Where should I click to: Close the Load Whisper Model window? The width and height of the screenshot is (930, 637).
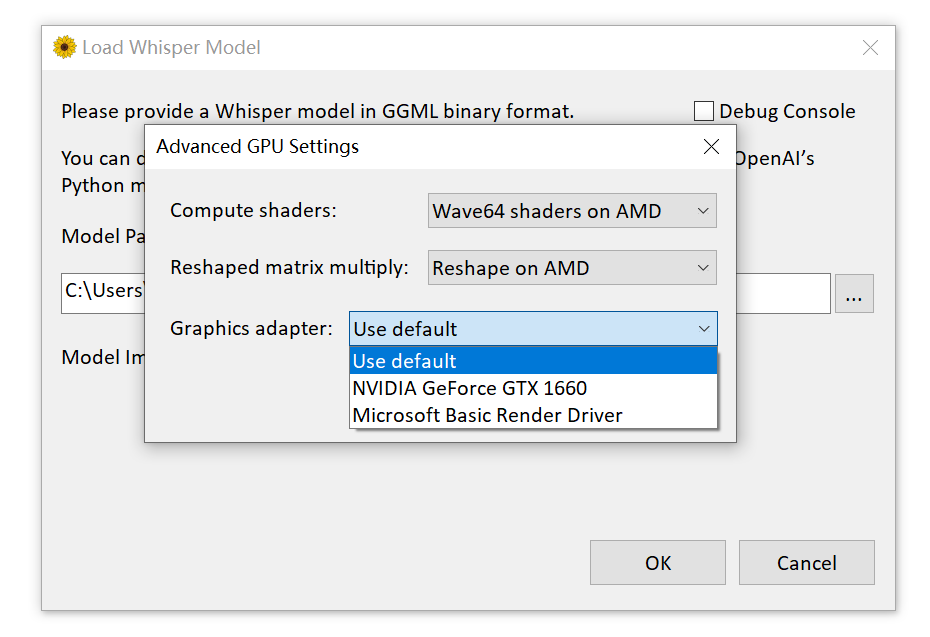pos(870,48)
